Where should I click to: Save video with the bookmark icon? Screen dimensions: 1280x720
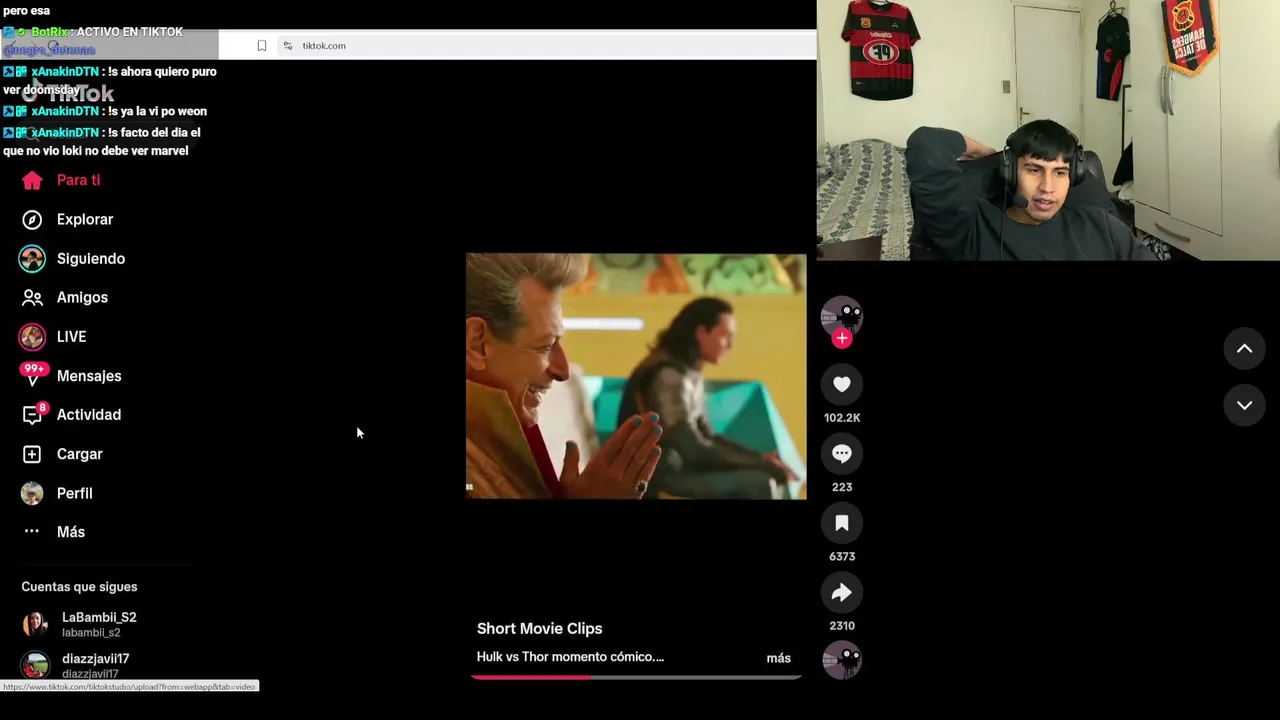click(x=842, y=523)
